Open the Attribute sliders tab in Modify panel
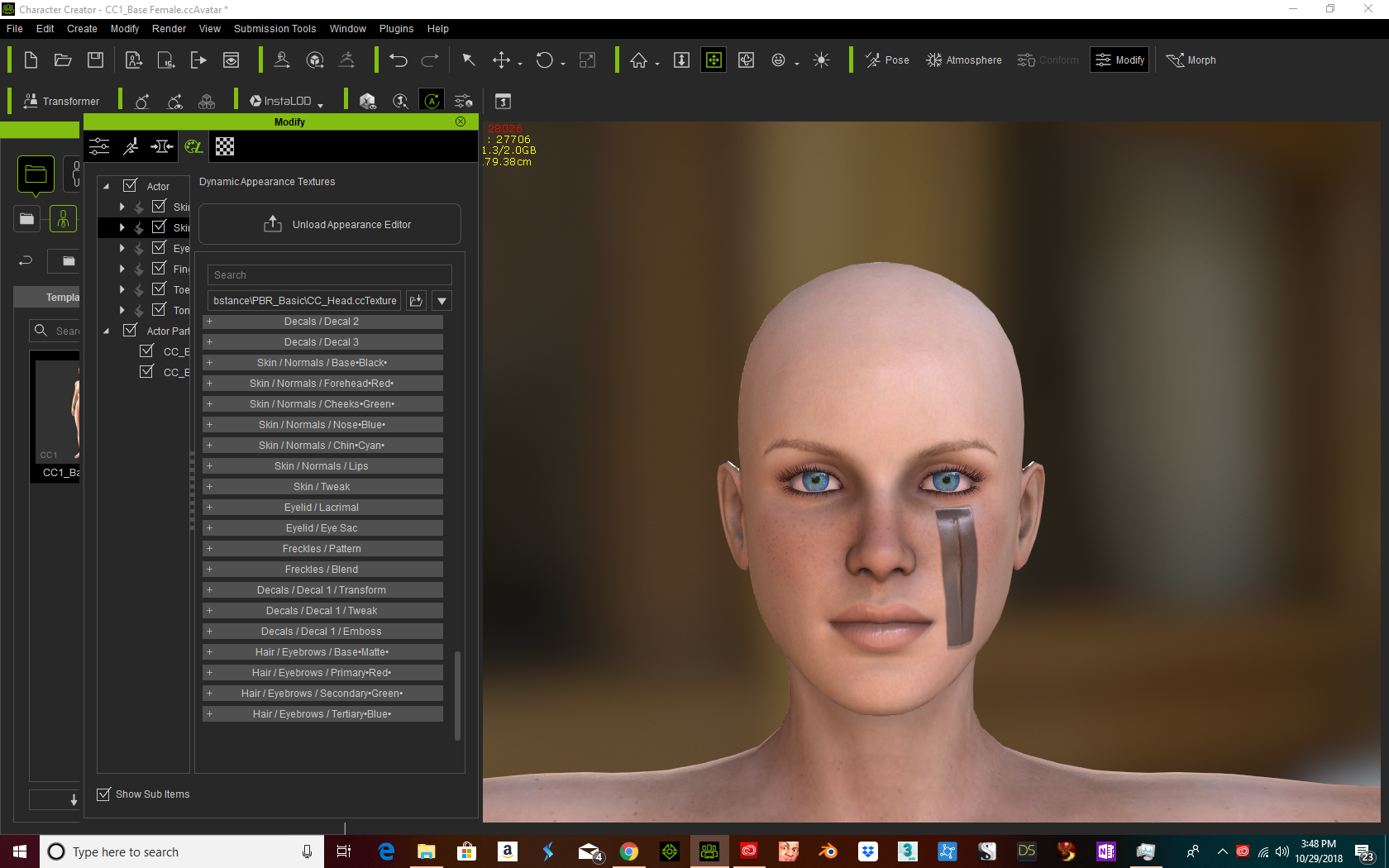 tap(99, 146)
